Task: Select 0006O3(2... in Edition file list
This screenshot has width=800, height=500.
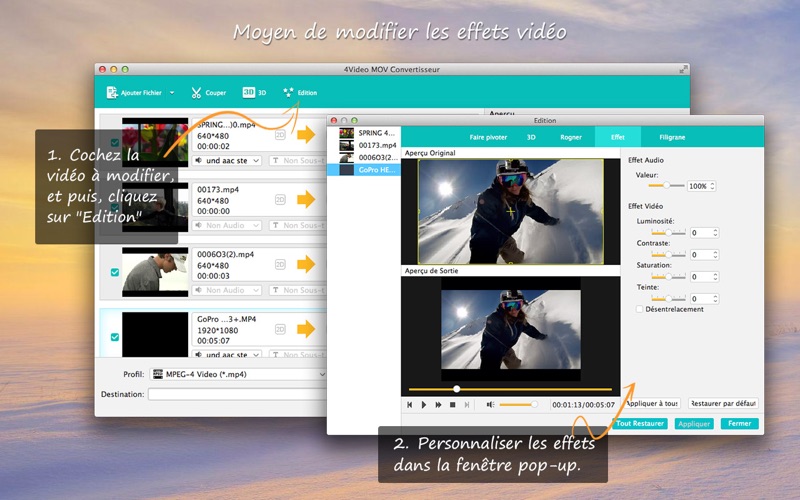Action: pyautogui.click(x=364, y=158)
